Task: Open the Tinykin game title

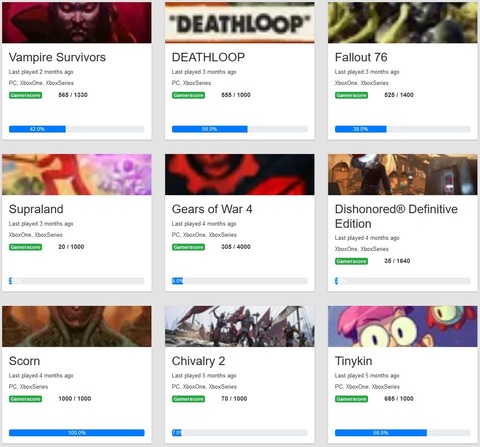Action: [x=354, y=361]
